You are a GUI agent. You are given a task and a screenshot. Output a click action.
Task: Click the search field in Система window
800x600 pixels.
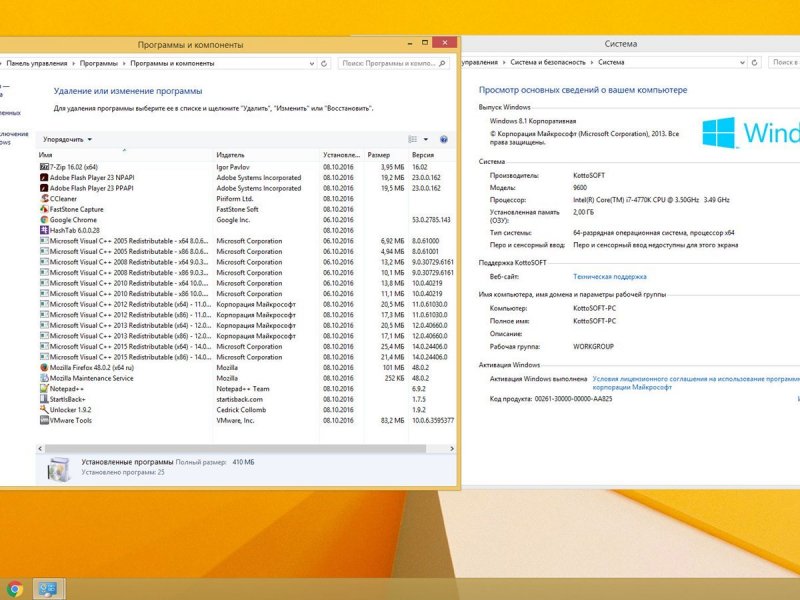[784, 62]
